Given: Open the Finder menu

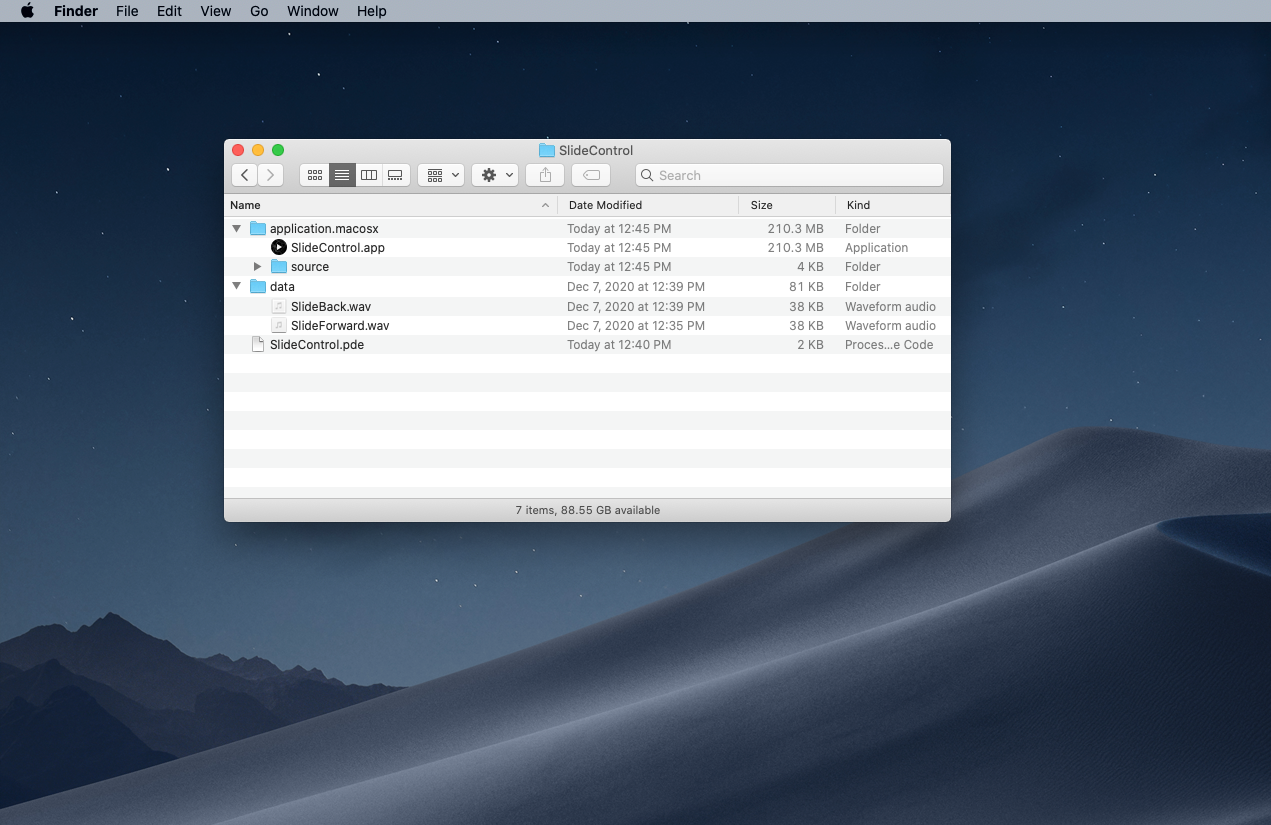Looking at the screenshot, I should [76, 11].
